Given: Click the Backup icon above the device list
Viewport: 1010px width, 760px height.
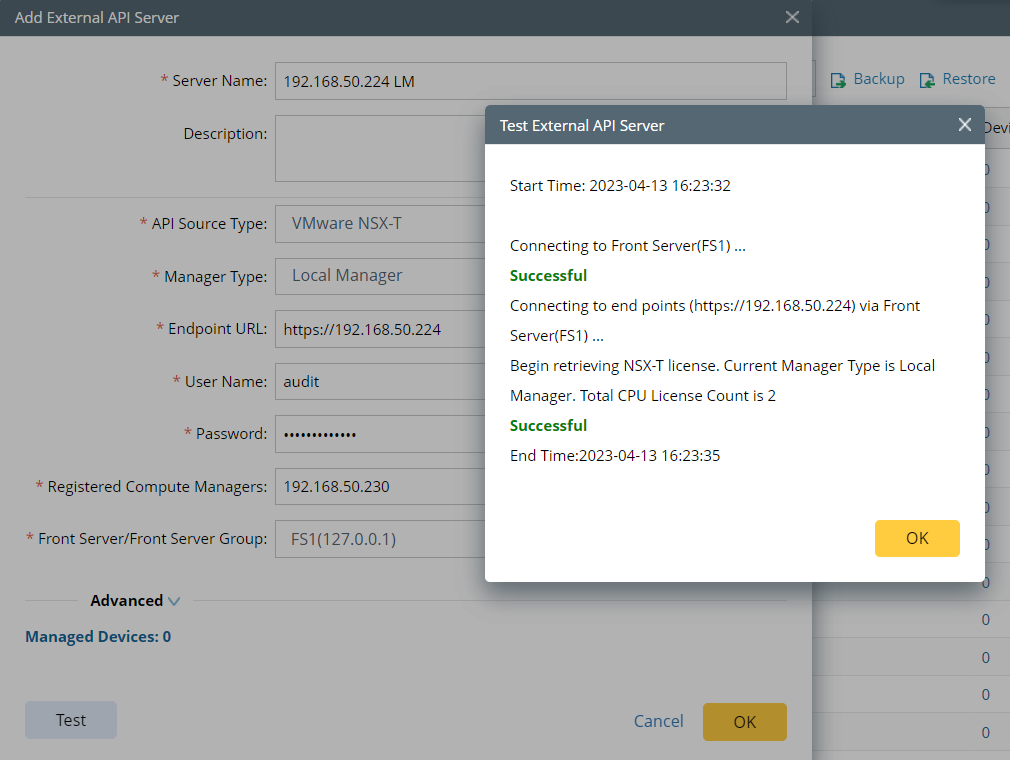Looking at the screenshot, I should tap(867, 78).
